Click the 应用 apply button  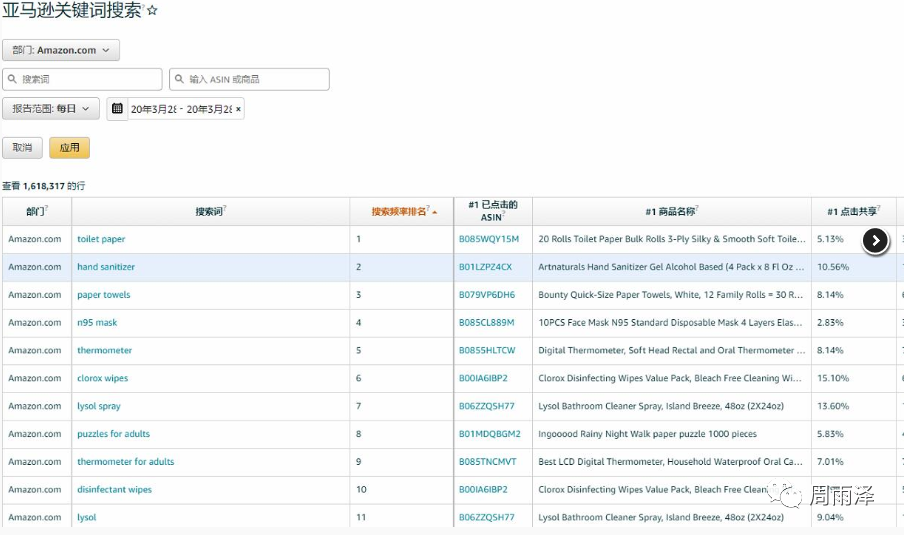(69, 147)
